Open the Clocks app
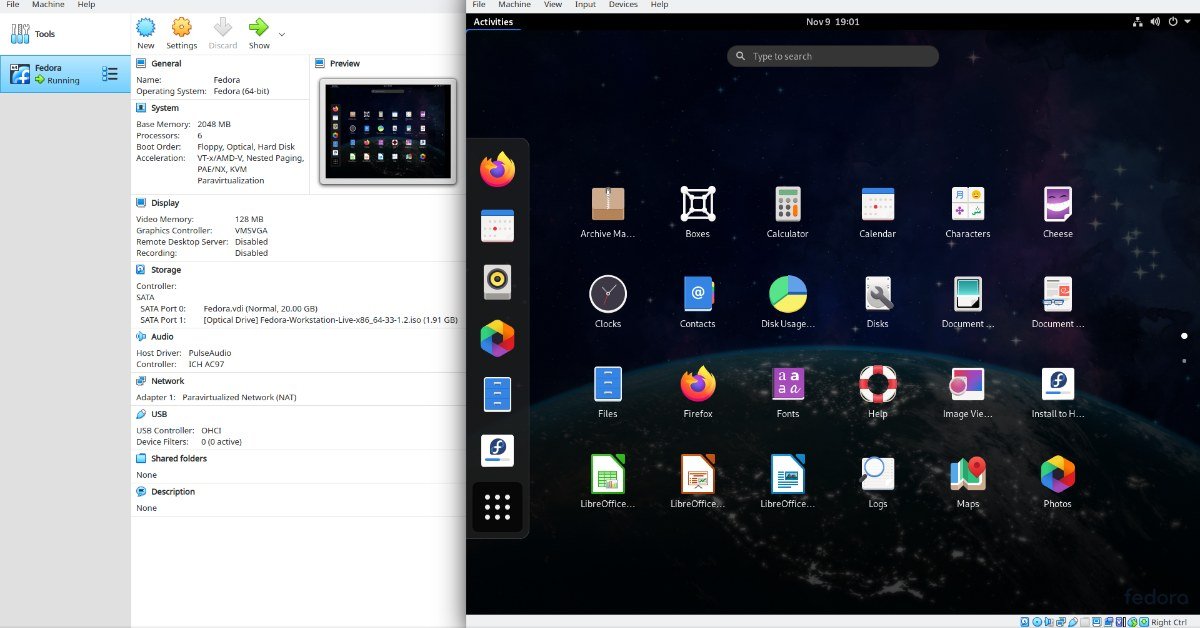Screen dimensions: 1200x628 pyautogui.click(x=608, y=294)
